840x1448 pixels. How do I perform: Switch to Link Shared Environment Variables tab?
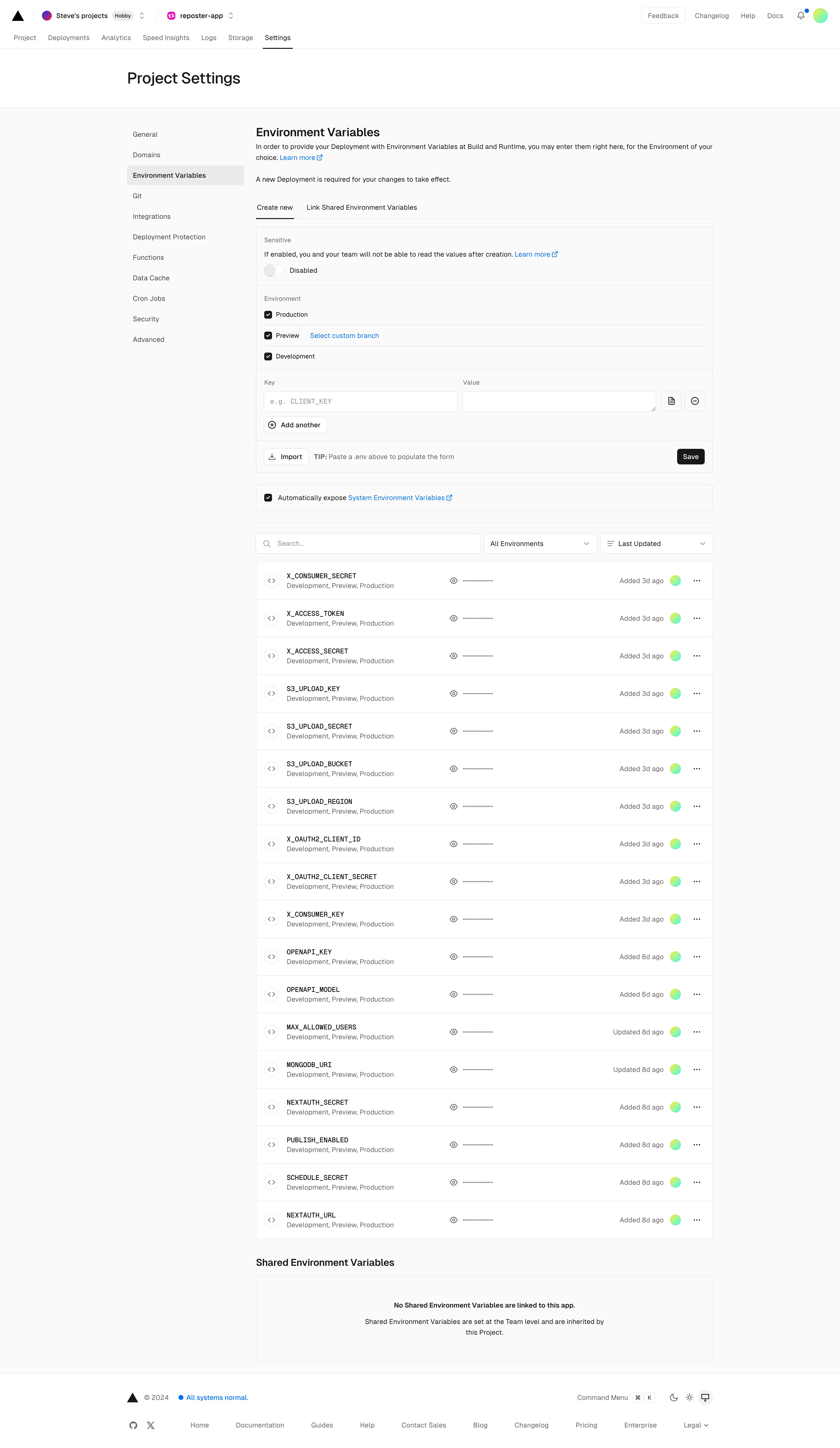pos(361,207)
